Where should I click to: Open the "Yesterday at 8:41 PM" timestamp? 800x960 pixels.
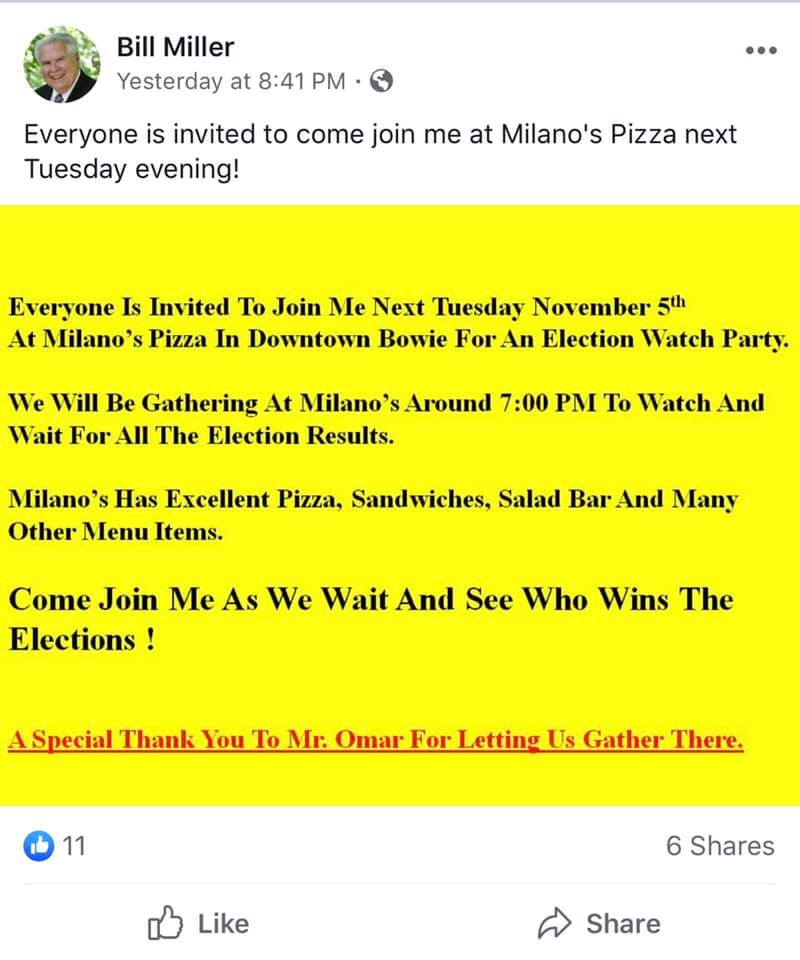click(230, 82)
